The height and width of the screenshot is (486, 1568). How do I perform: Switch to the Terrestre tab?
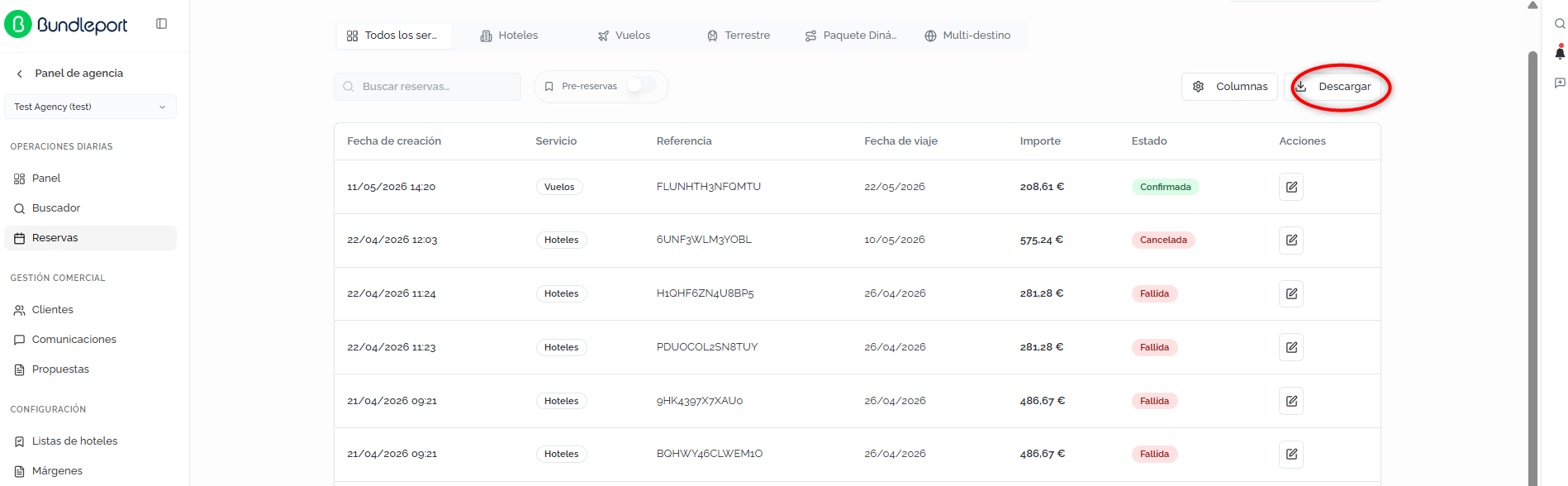739,36
